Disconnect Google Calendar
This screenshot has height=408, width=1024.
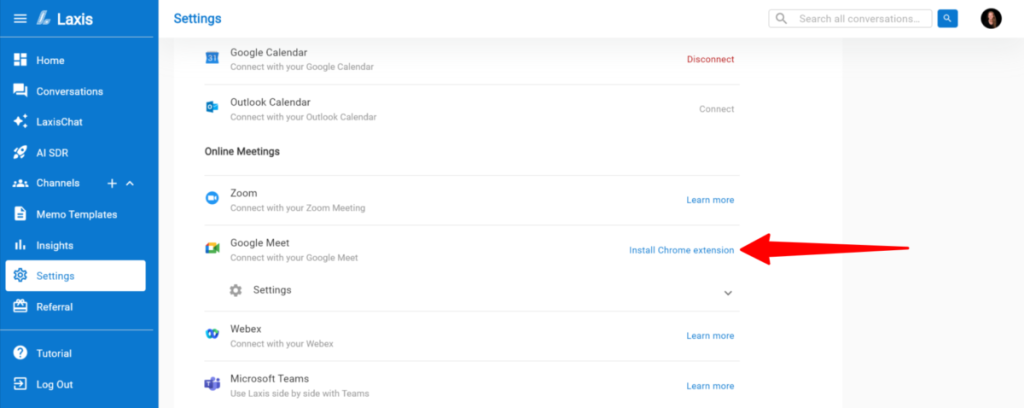[710, 59]
